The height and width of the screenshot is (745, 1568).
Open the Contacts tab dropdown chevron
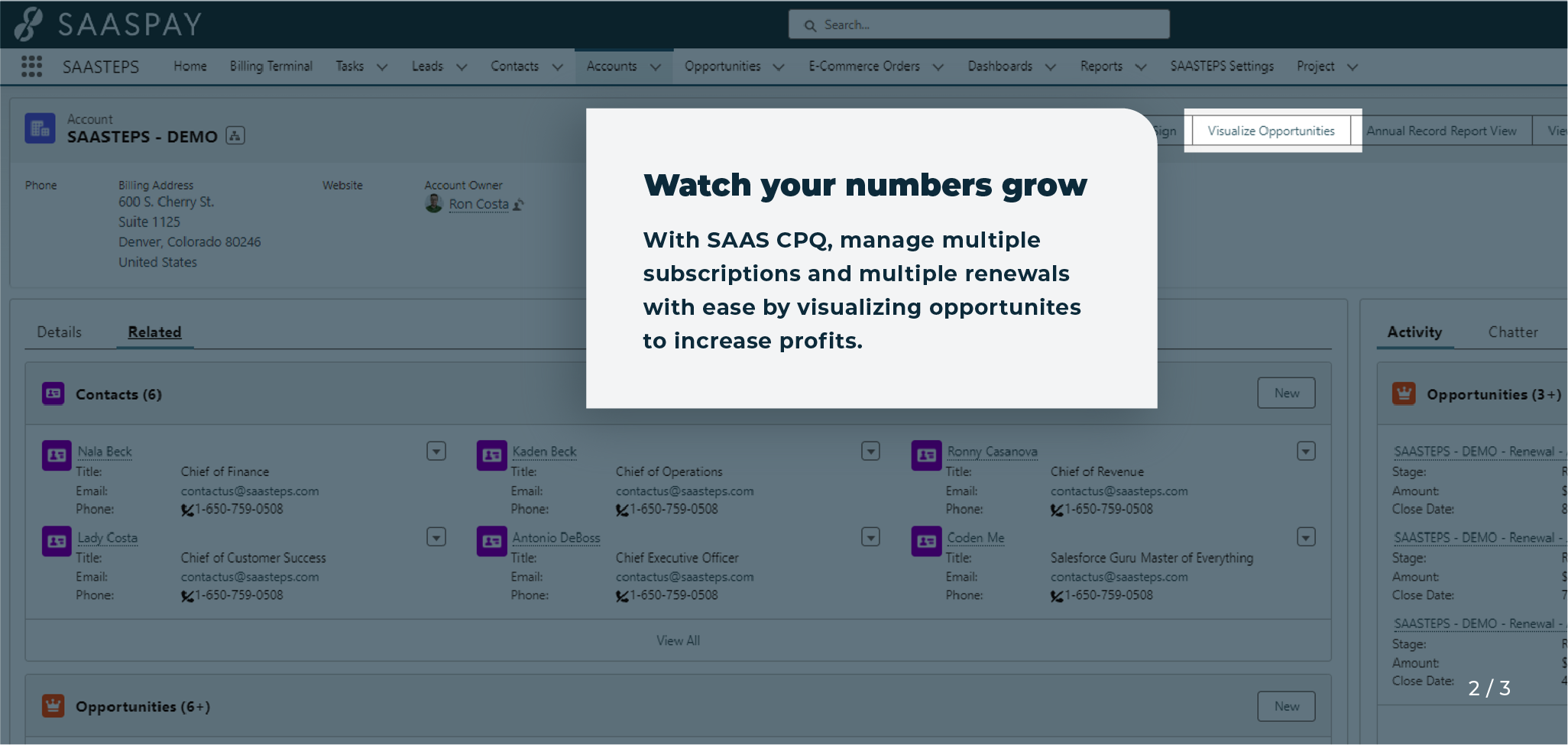click(x=557, y=67)
